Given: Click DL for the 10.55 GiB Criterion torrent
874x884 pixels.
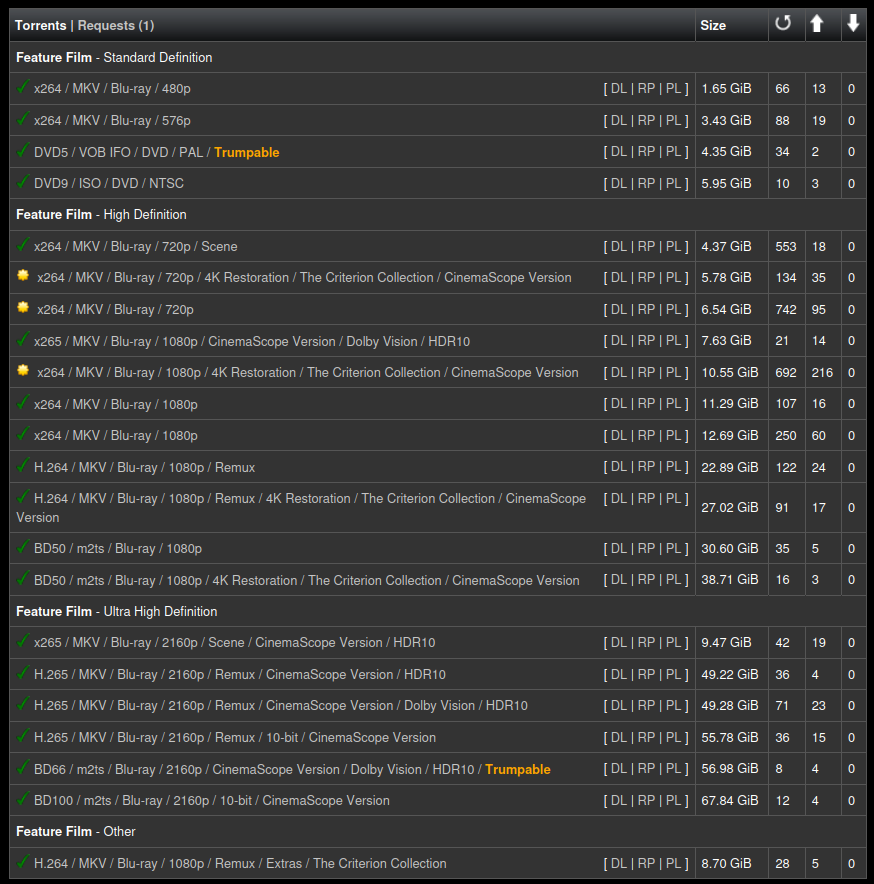Looking at the screenshot, I should click(x=619, y=373).
